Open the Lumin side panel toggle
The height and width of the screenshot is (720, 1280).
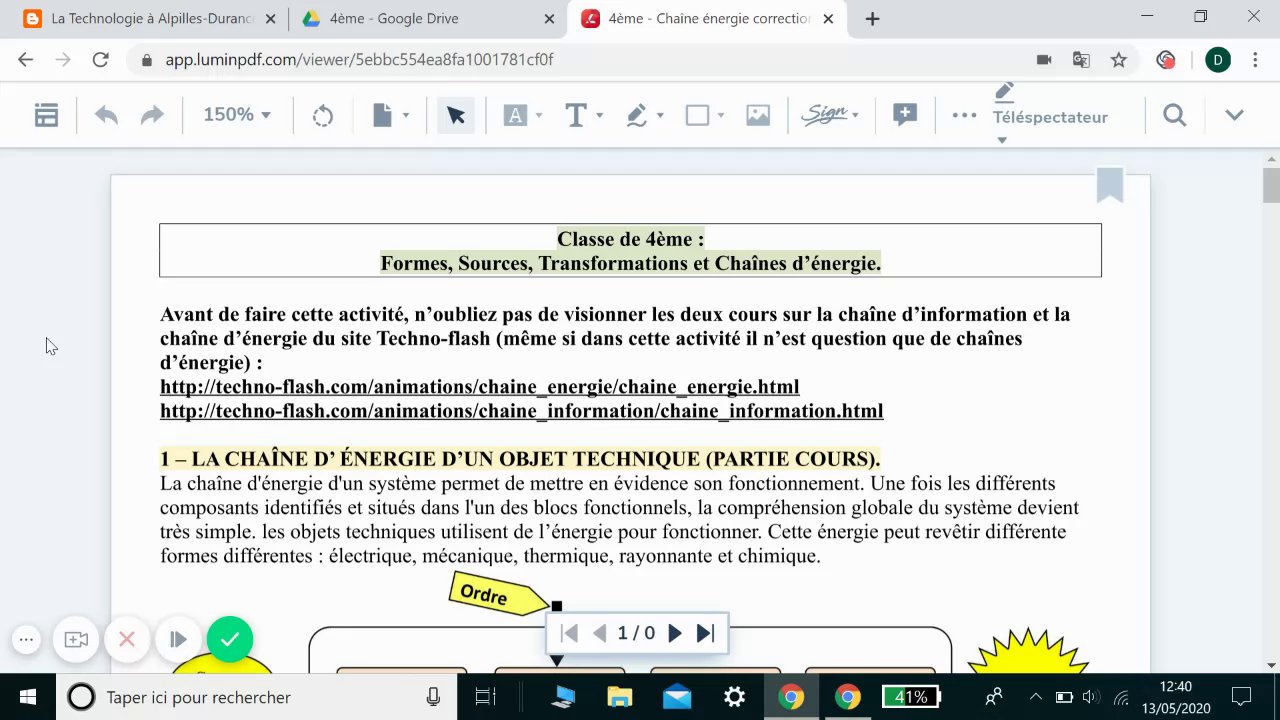pos(46,116)
